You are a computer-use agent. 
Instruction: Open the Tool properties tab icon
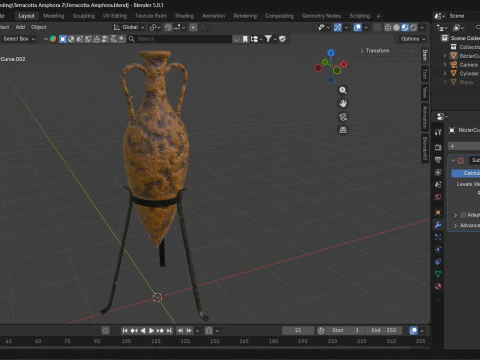[x=438, y=132]
